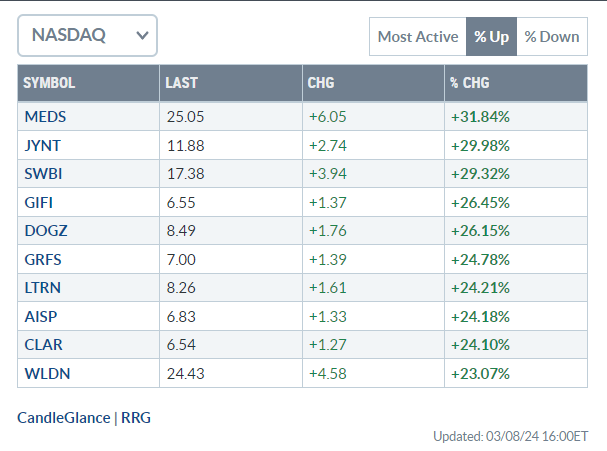Open the DOGZ ticker link

click(45, 231)
